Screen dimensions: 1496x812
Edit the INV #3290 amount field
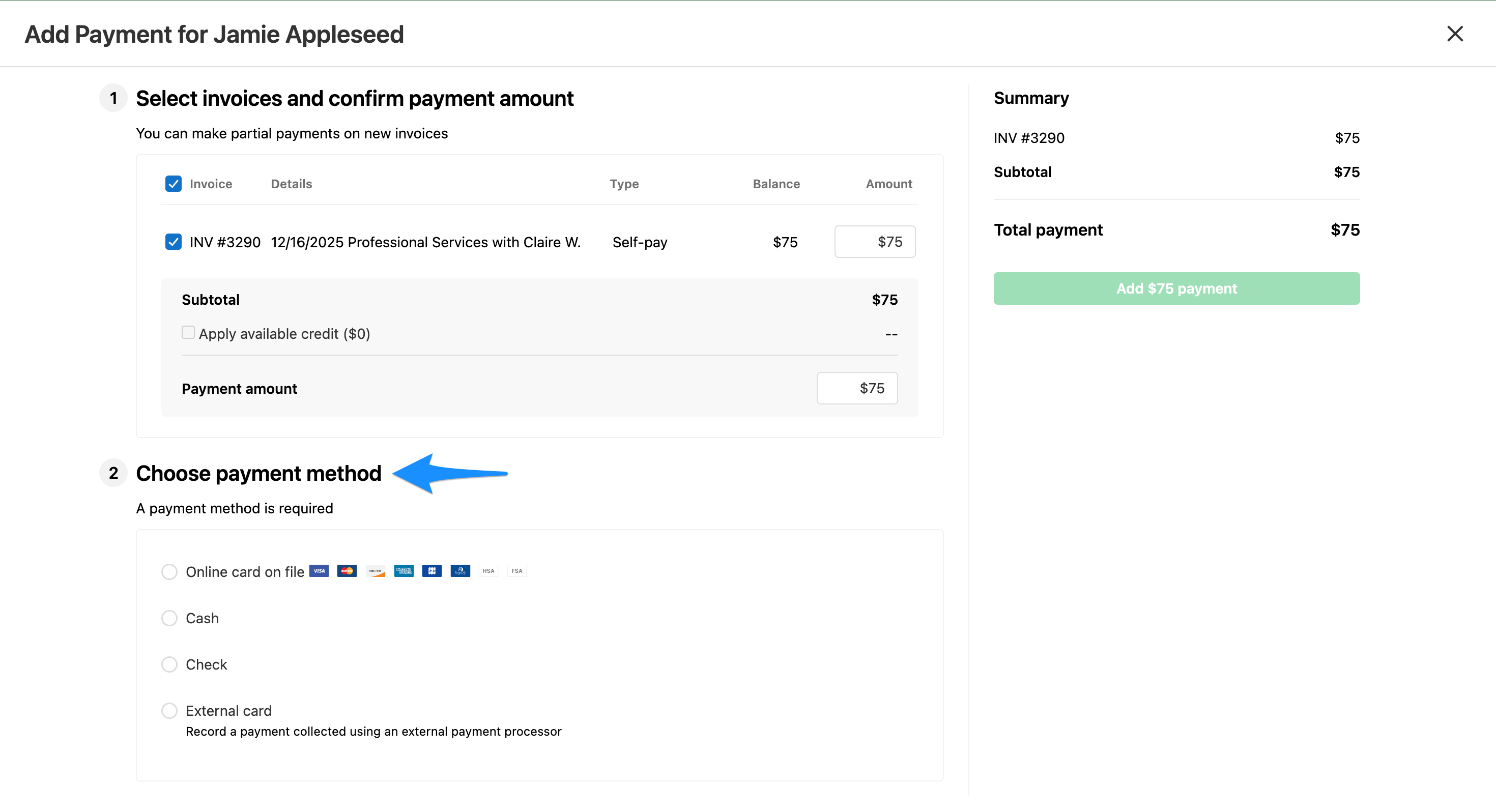[x=875, y=242]
